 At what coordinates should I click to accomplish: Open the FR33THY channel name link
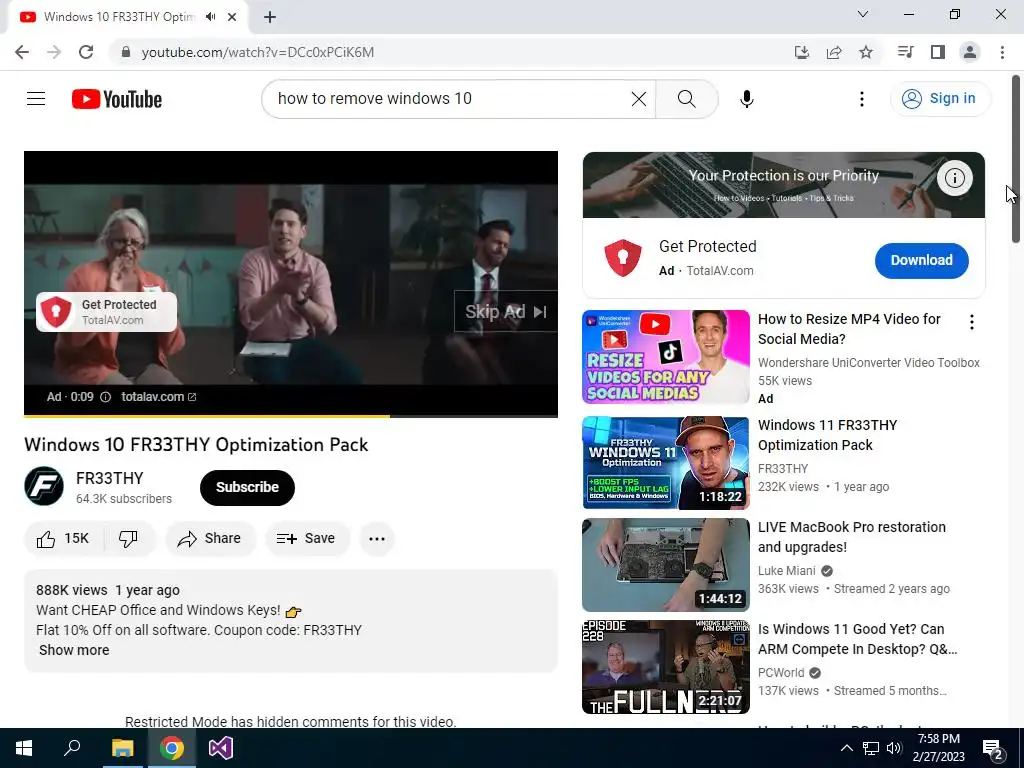tap(109, 478)
